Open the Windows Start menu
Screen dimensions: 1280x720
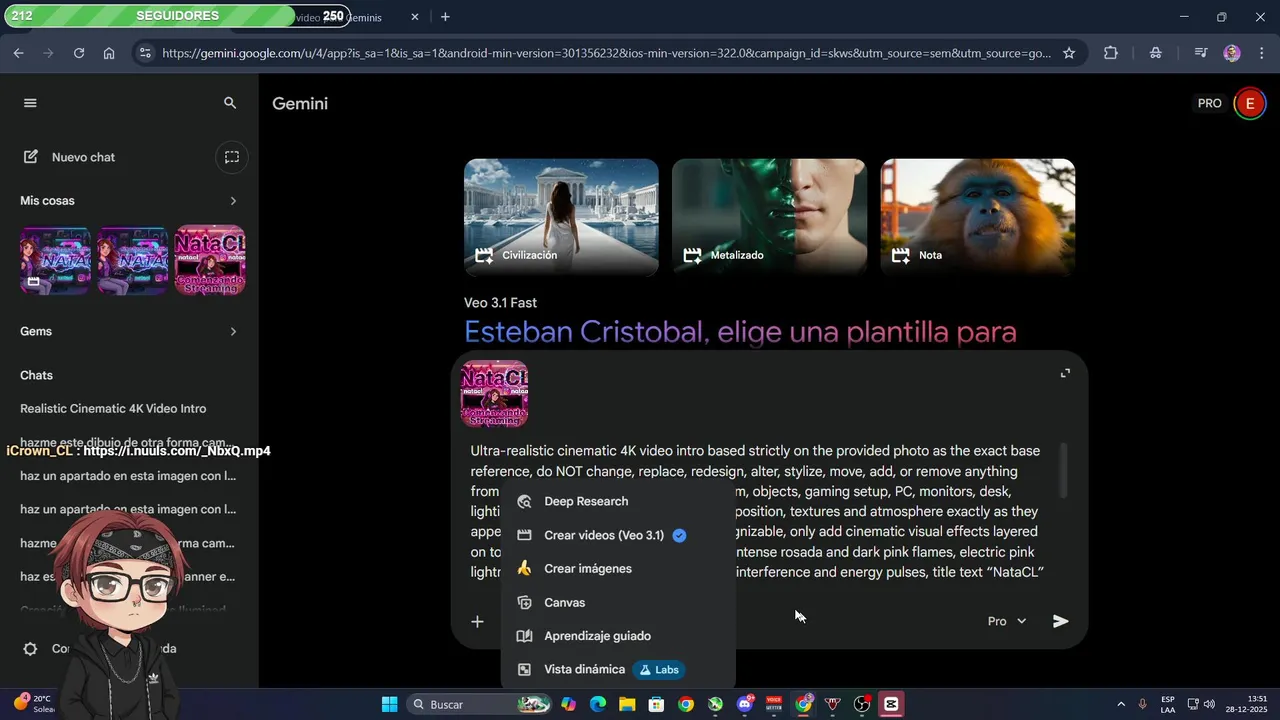click(x=390, y=705)
